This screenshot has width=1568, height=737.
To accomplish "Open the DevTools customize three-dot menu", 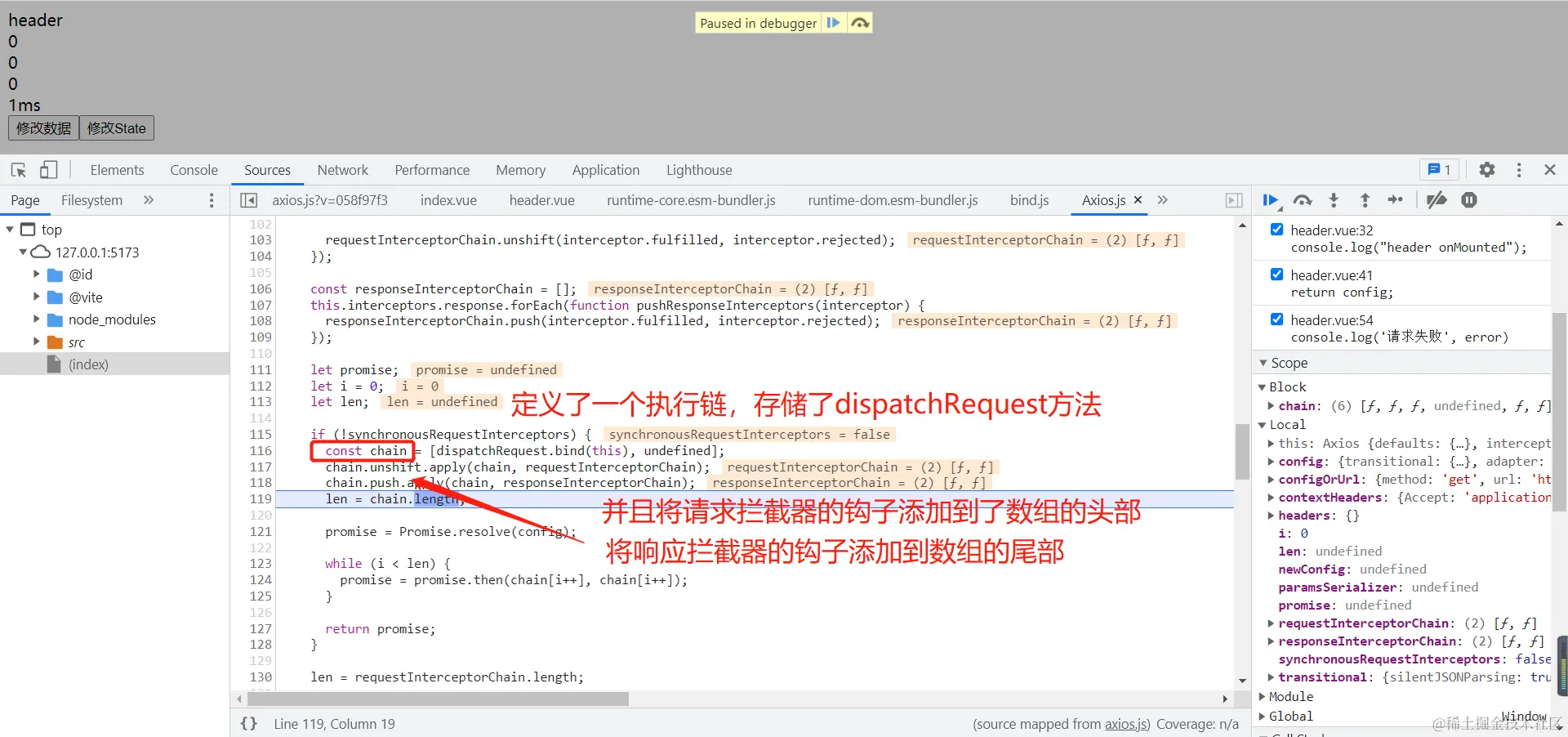I will coord(1519,170).
